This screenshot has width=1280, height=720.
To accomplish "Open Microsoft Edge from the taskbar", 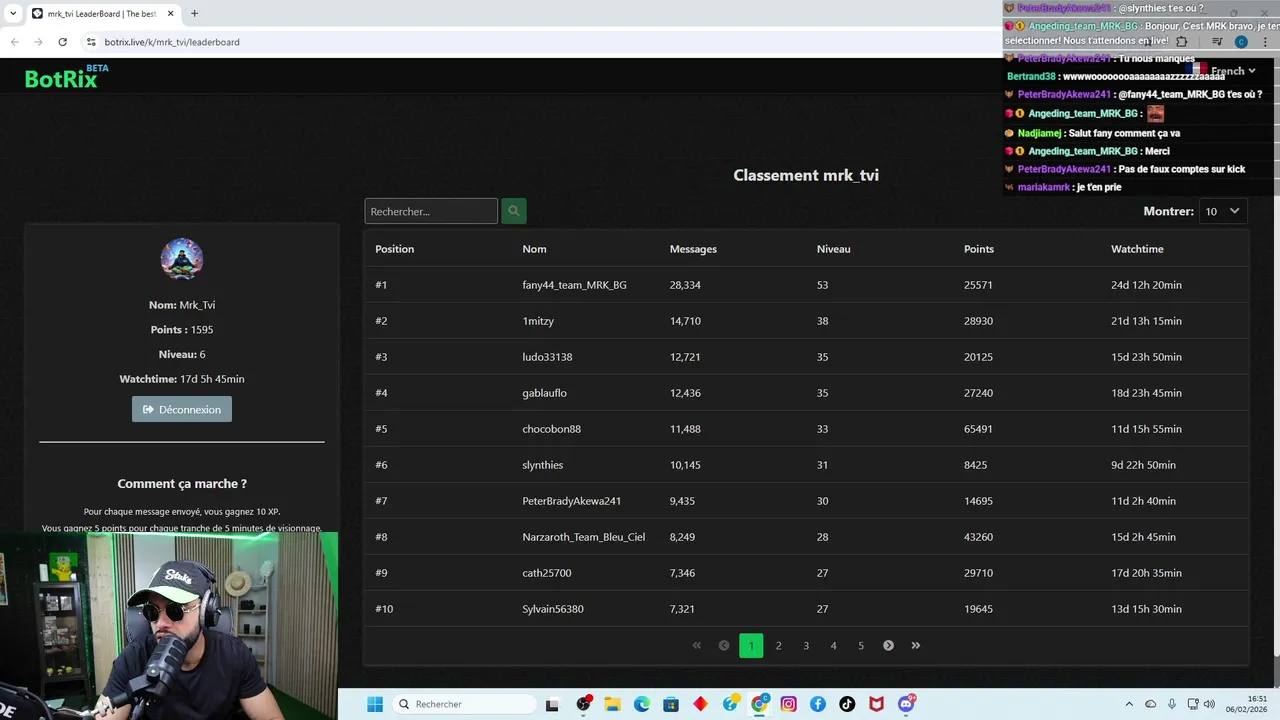I will (x=642, y=704).
